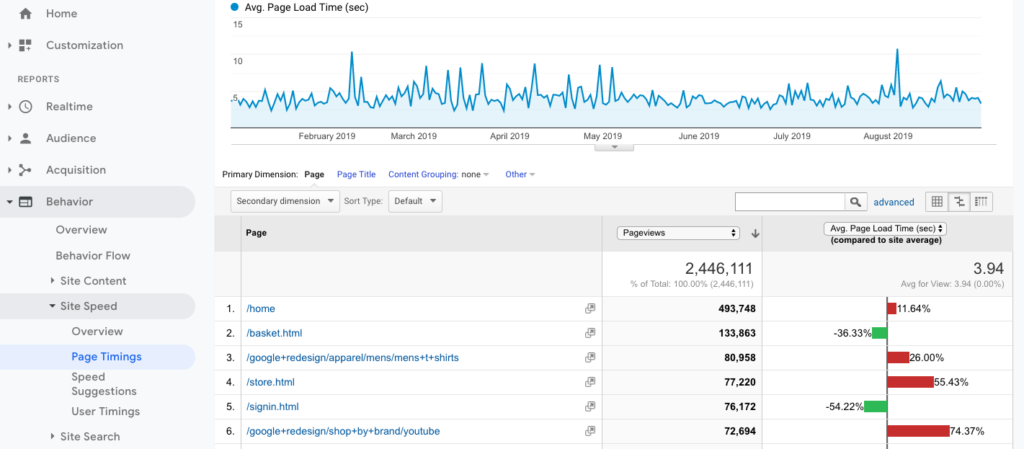Image resolution: width=1024 pixels, height=449 pixels.
Task: Collapse chart using handle below graph
Action: [614, 147]
